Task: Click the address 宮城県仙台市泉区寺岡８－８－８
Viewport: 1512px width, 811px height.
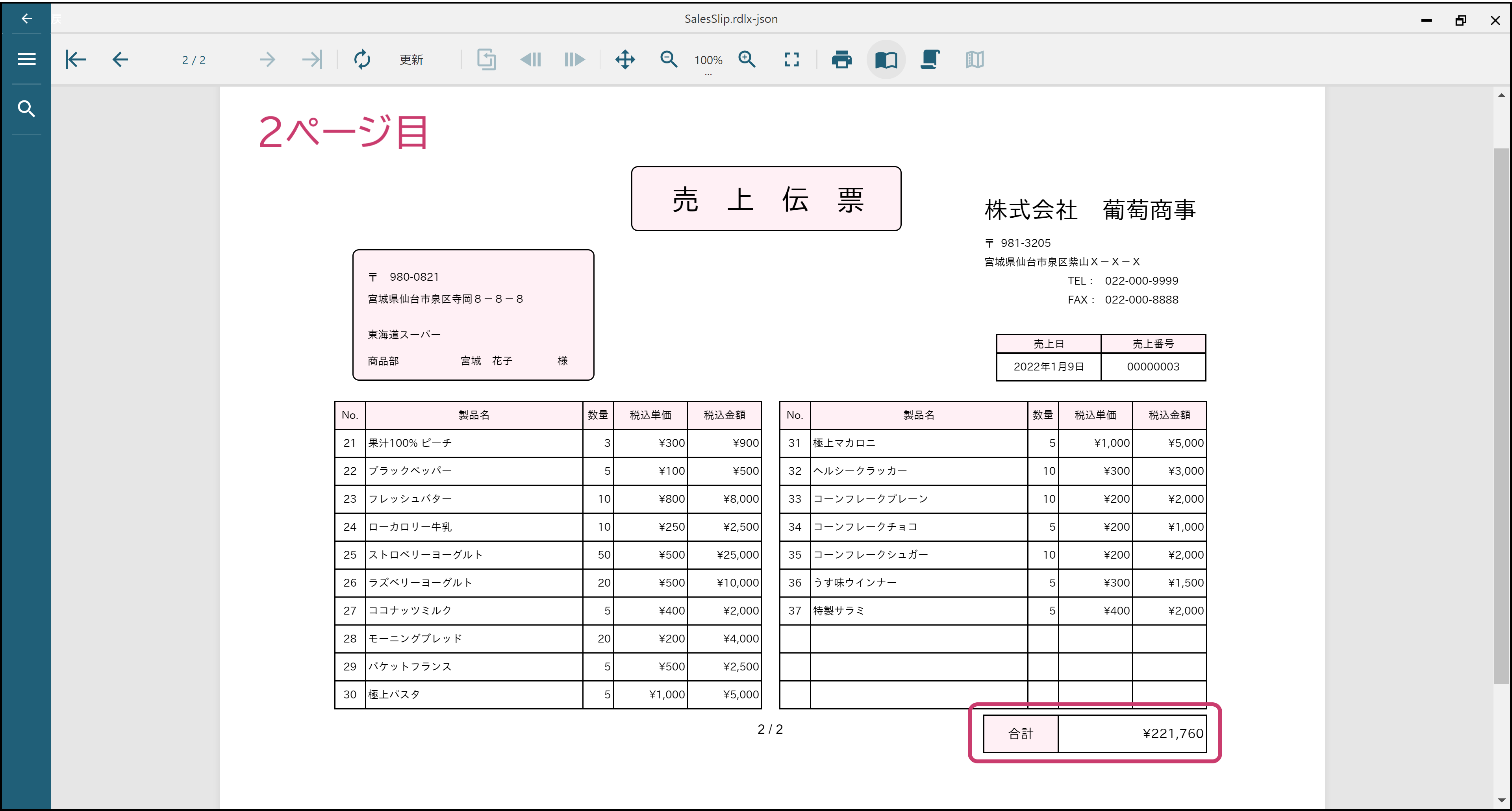Action: pos(445,299)
